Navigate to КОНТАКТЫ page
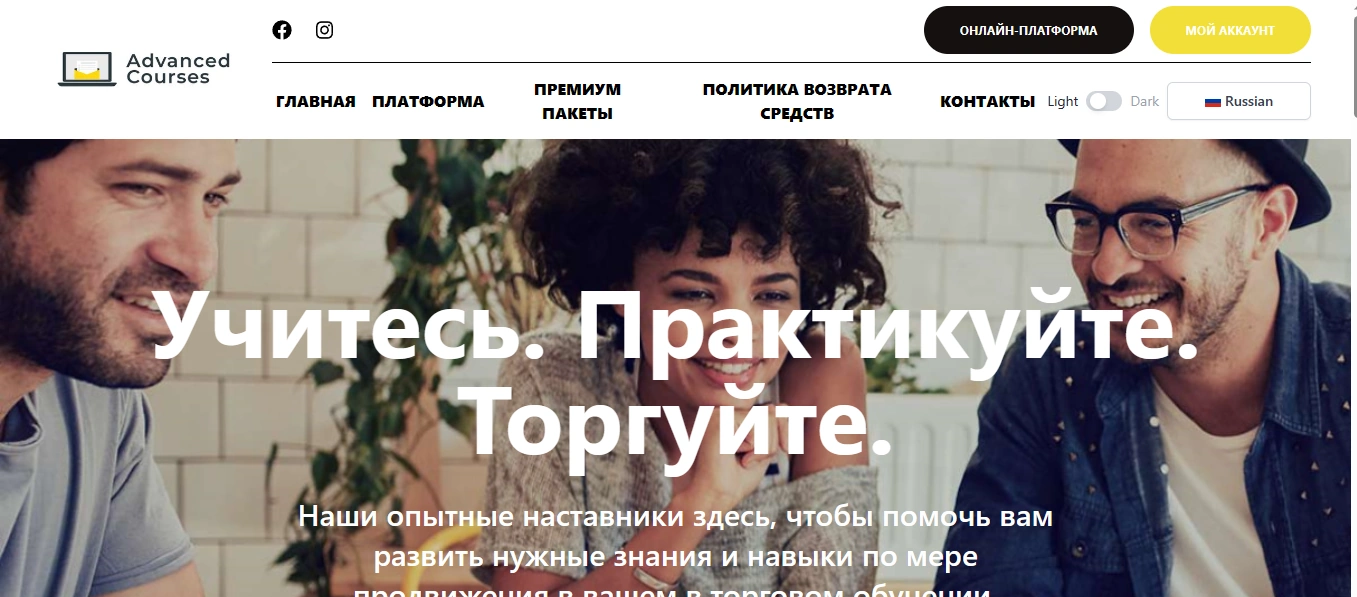The width and height of the screenshot is (1357, 597). click(x=987, y=101)
